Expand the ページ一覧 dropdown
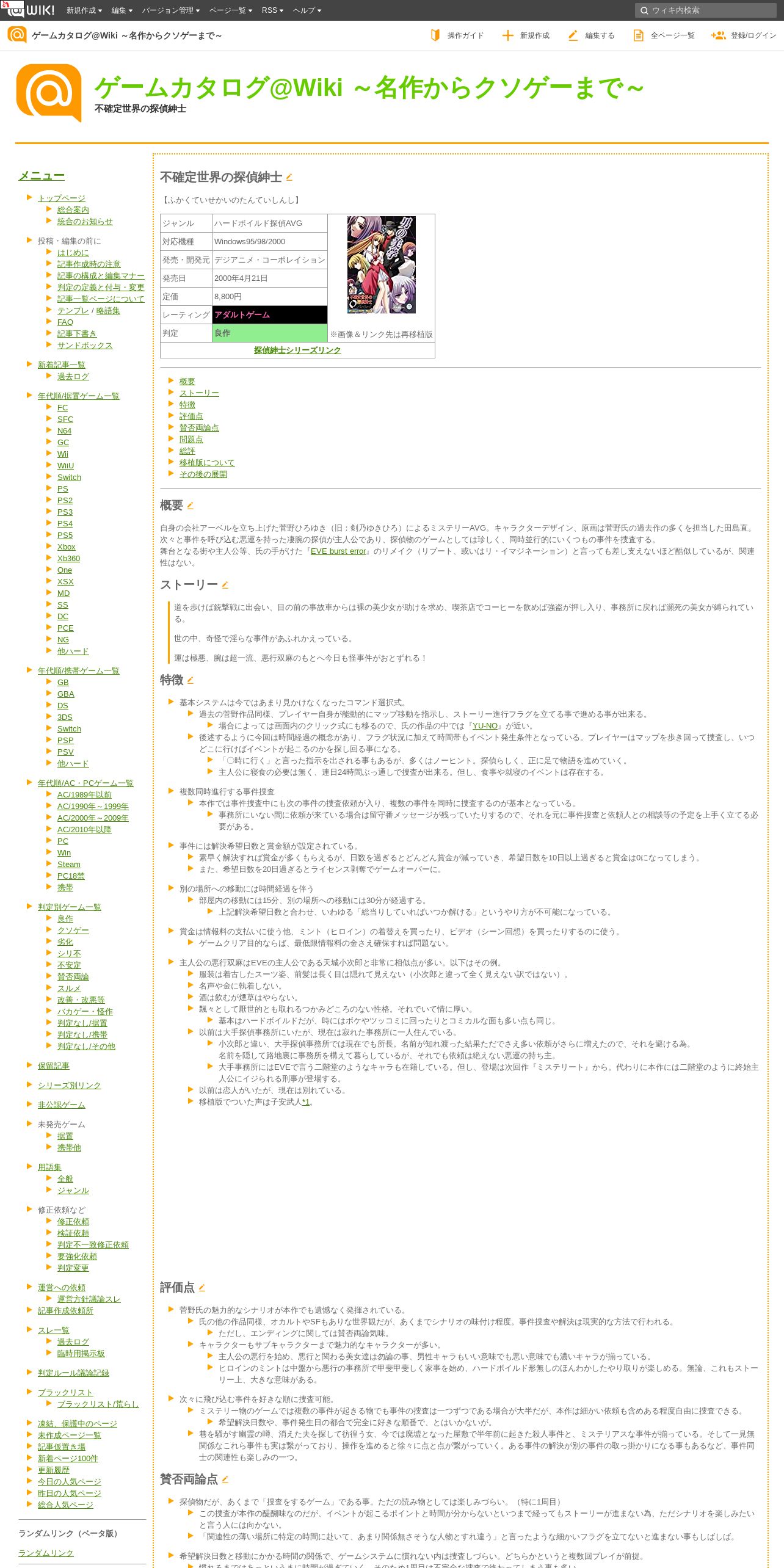 click(231, 10)
